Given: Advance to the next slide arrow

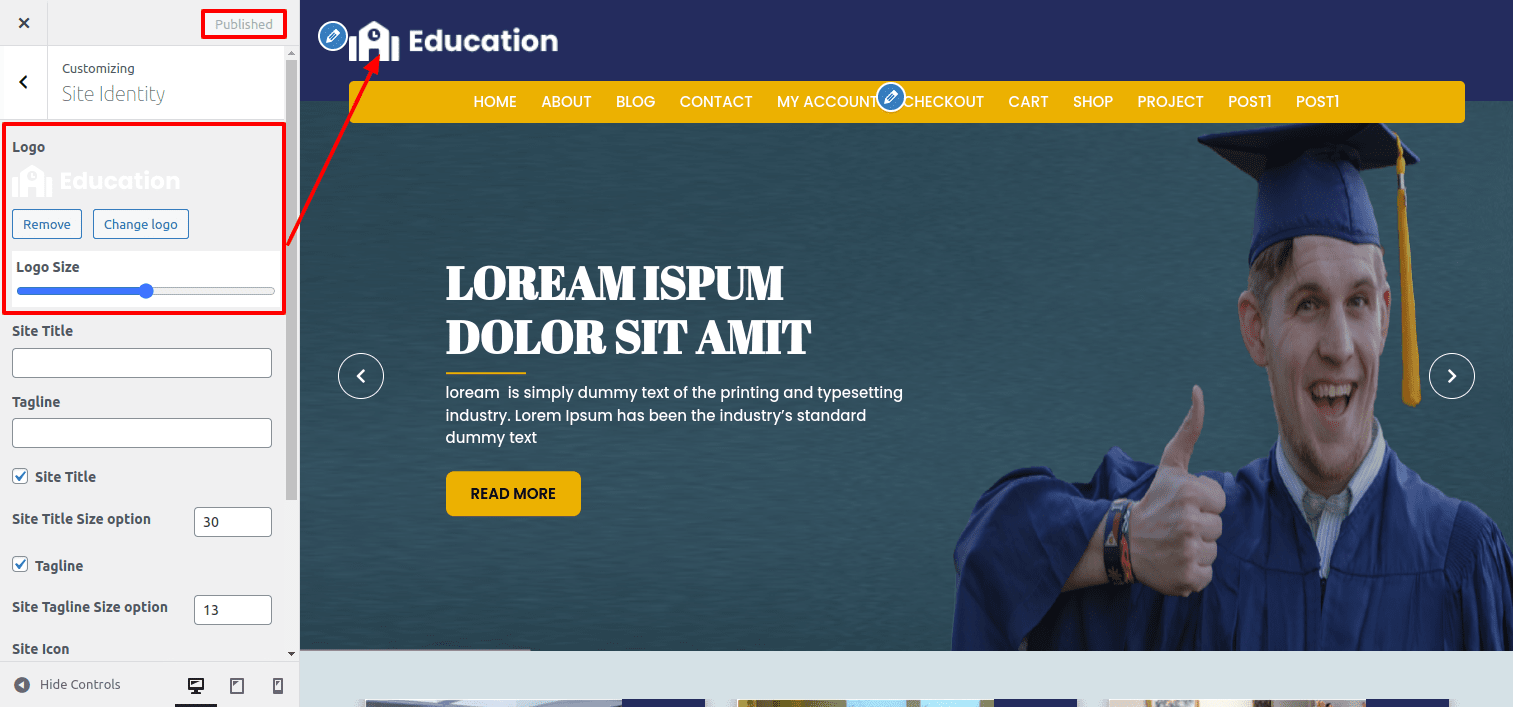Looking at the screenshot, I should tap(1451, 376).
